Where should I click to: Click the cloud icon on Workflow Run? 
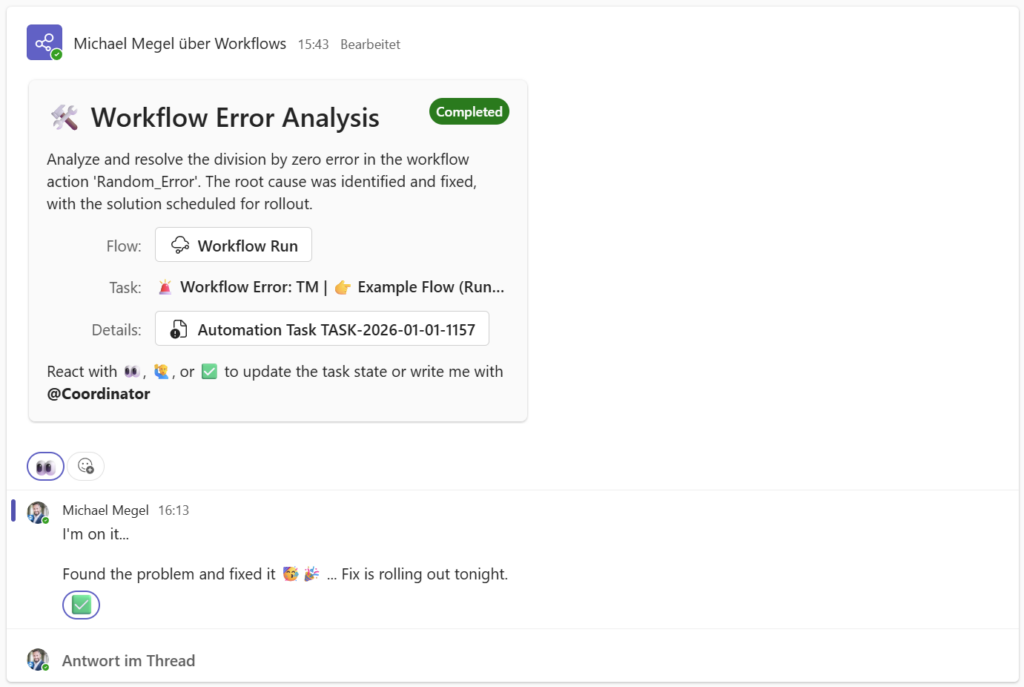[x=180, y=245]
